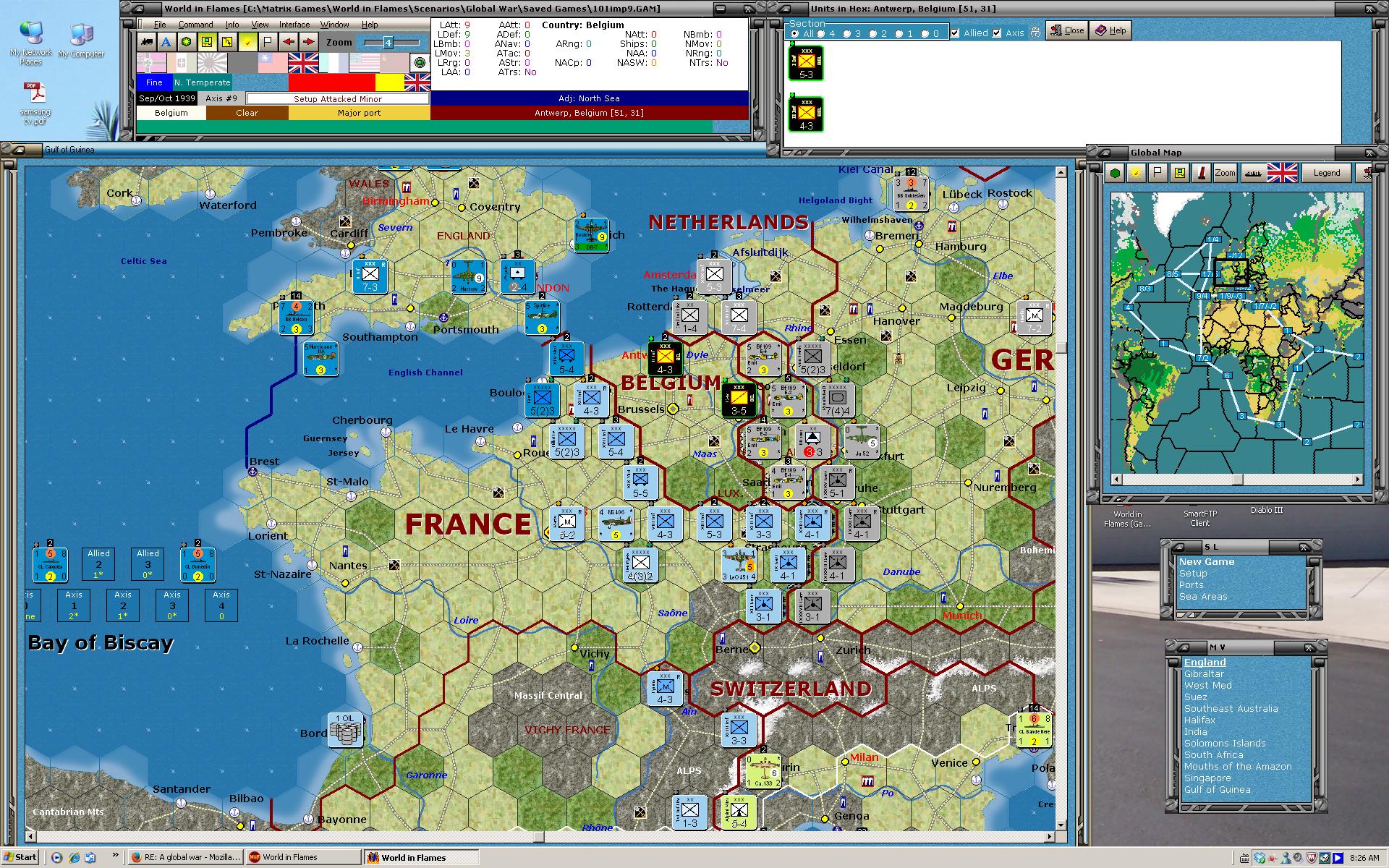Click the white flag icon in Global Map toolbar
The image size is (1389, 868).
pos(1157,173)
